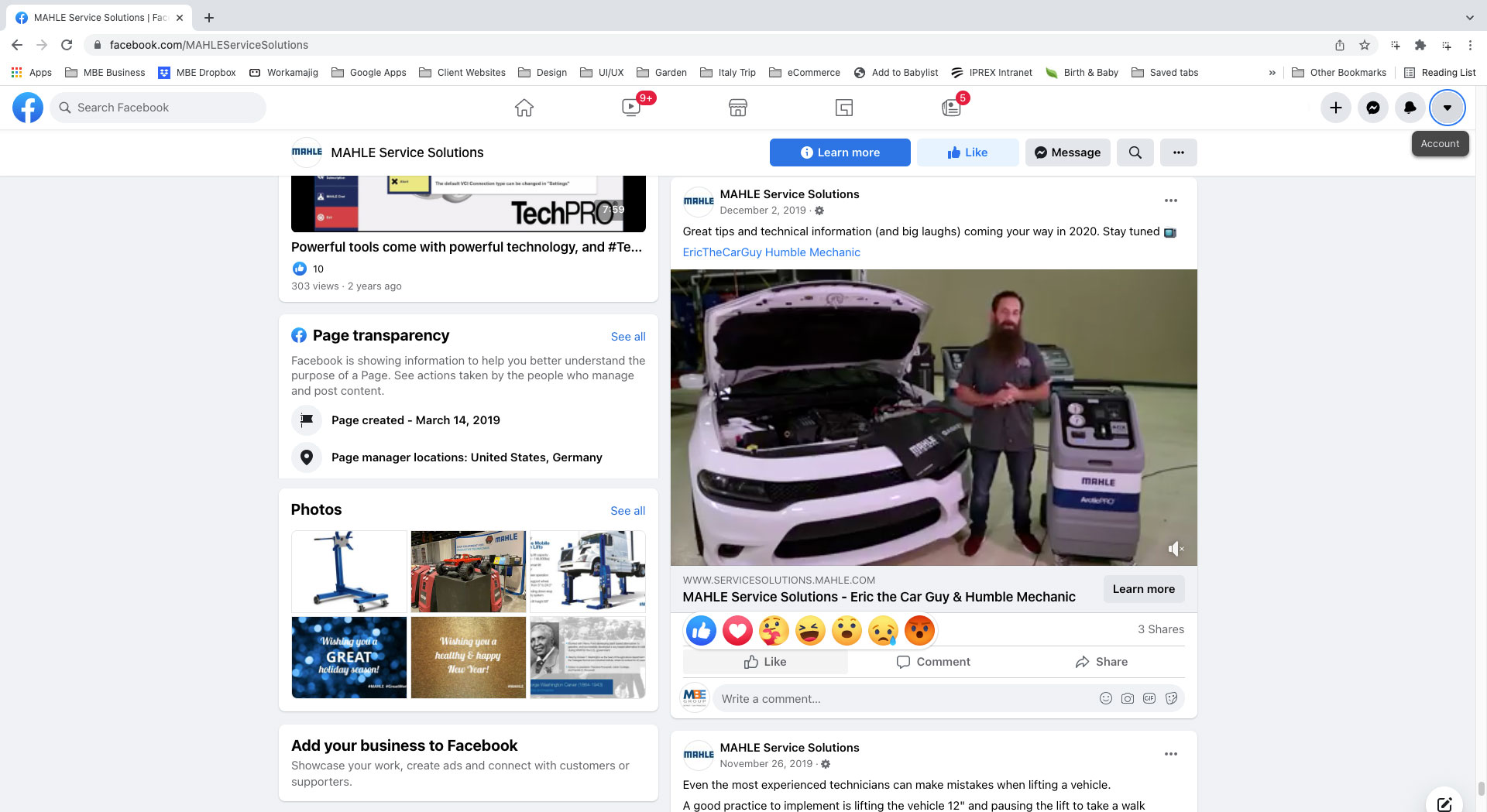Open EricTheCarGuy Humble Mechanic link
The width and height of the screenshot is (1487, 812).
(771, 252)
